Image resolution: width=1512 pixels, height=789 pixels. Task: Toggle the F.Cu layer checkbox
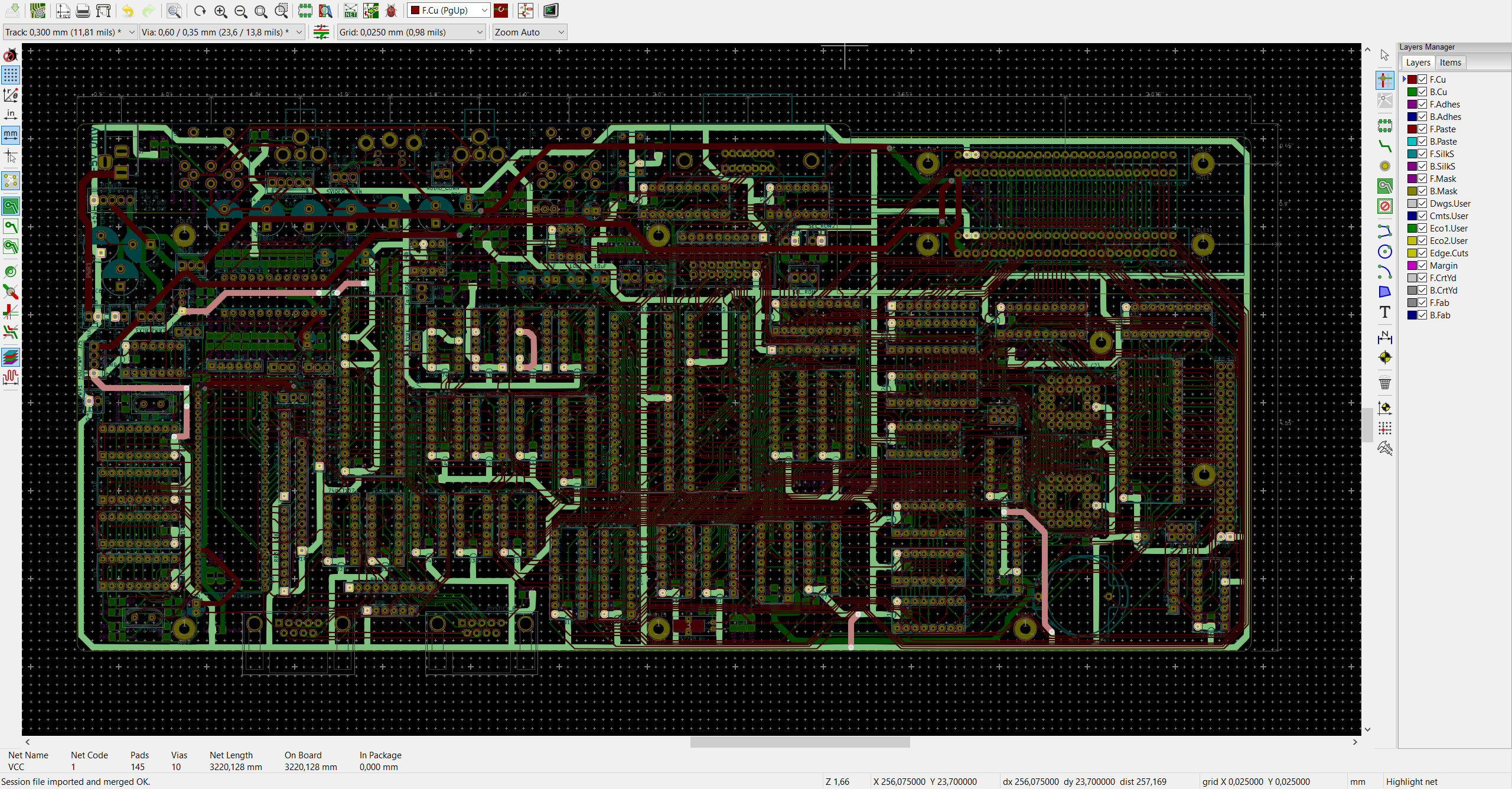[1423, 79]
